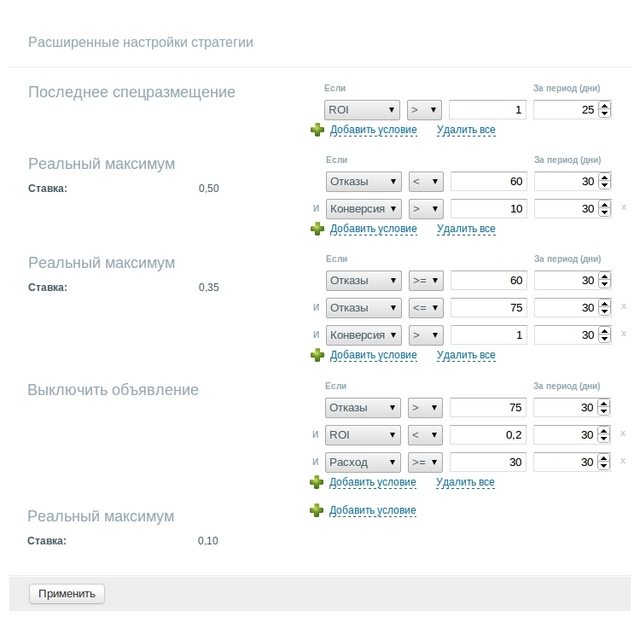
Task: Remove the Конверсия > 1 condition row
Action: pyautogui.click(x=624, y=334)
